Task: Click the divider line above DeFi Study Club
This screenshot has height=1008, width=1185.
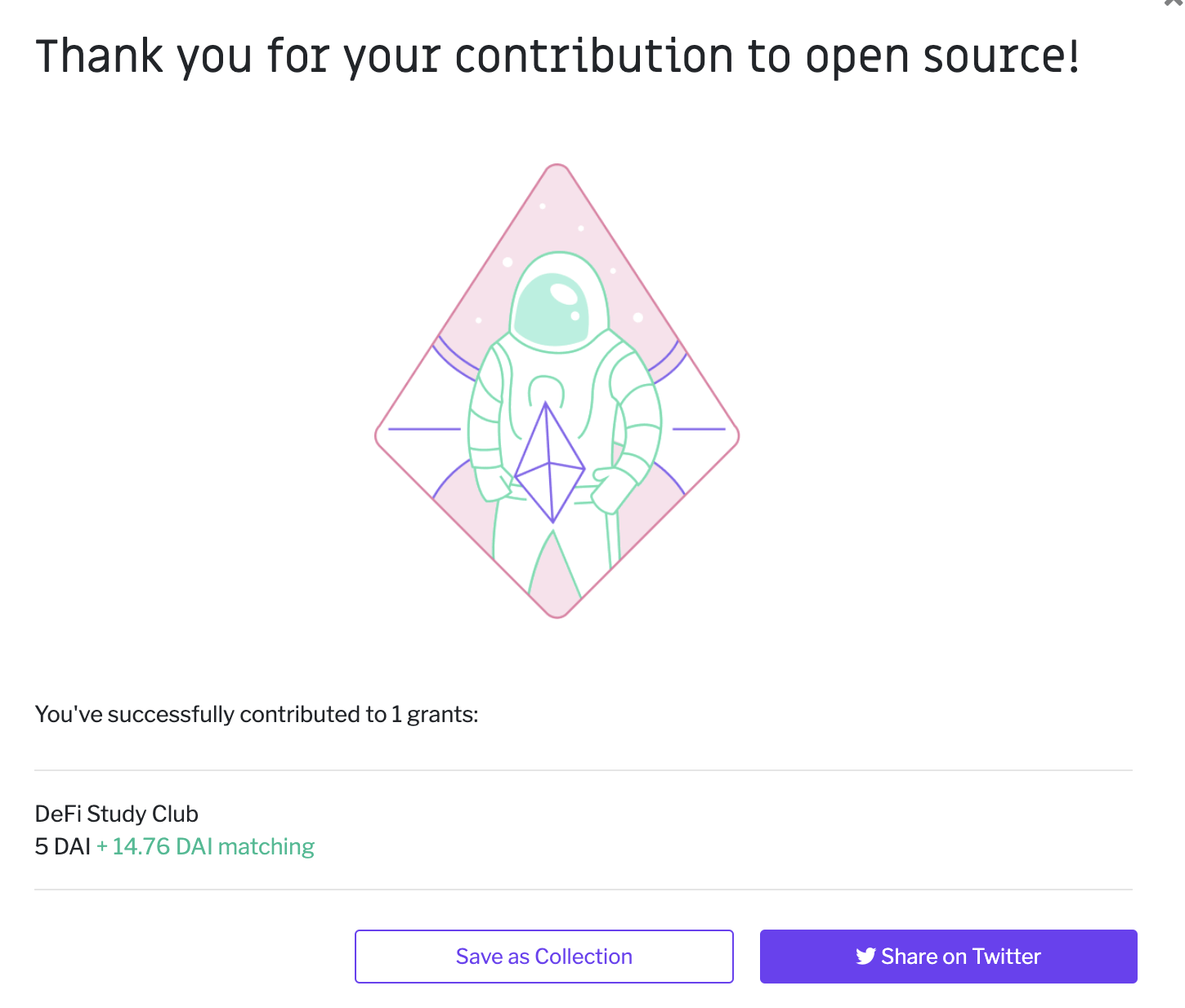Action: [x=584, y=770]
